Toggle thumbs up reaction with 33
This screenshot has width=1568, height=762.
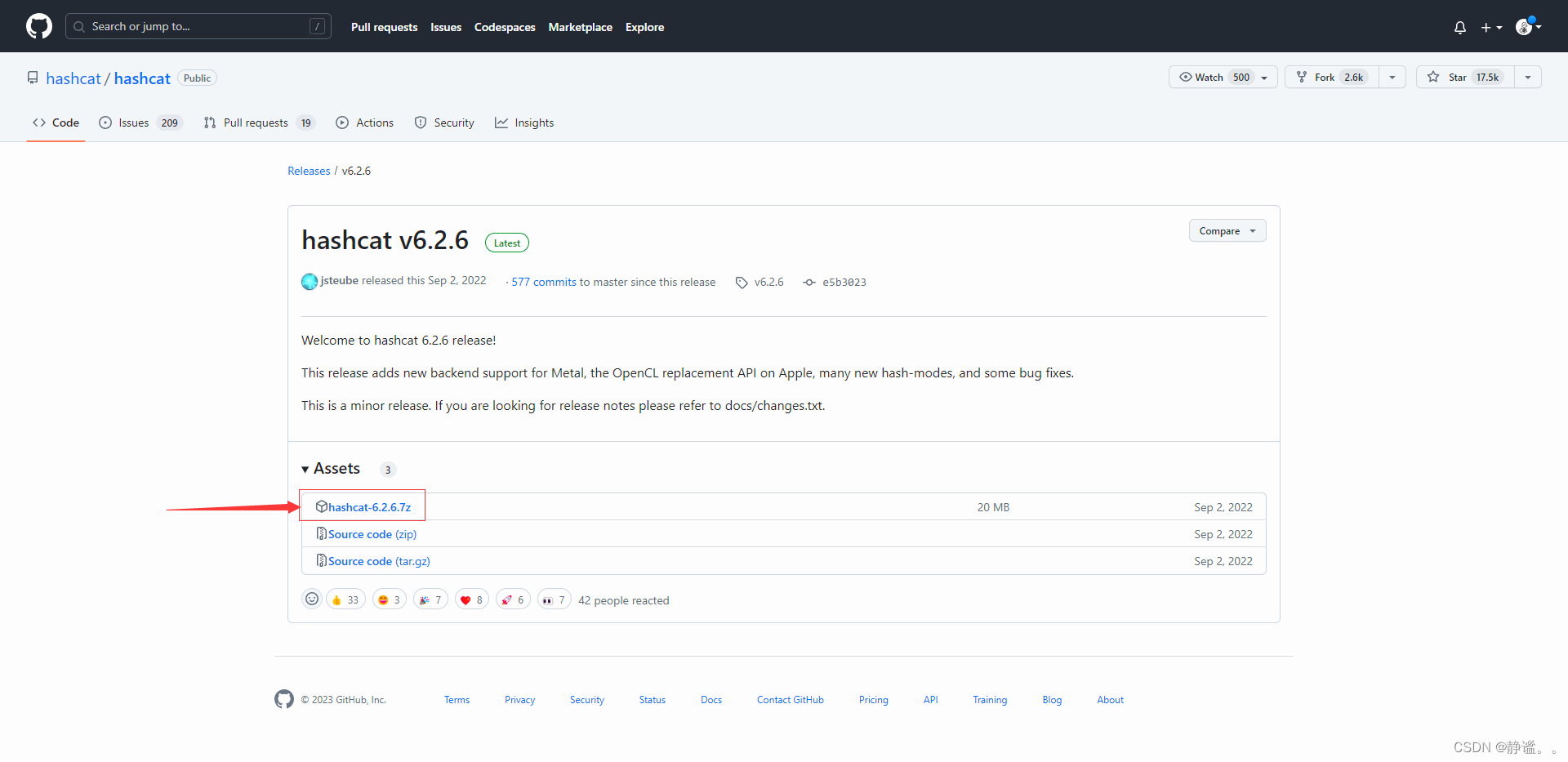click(x=345, y=599)
